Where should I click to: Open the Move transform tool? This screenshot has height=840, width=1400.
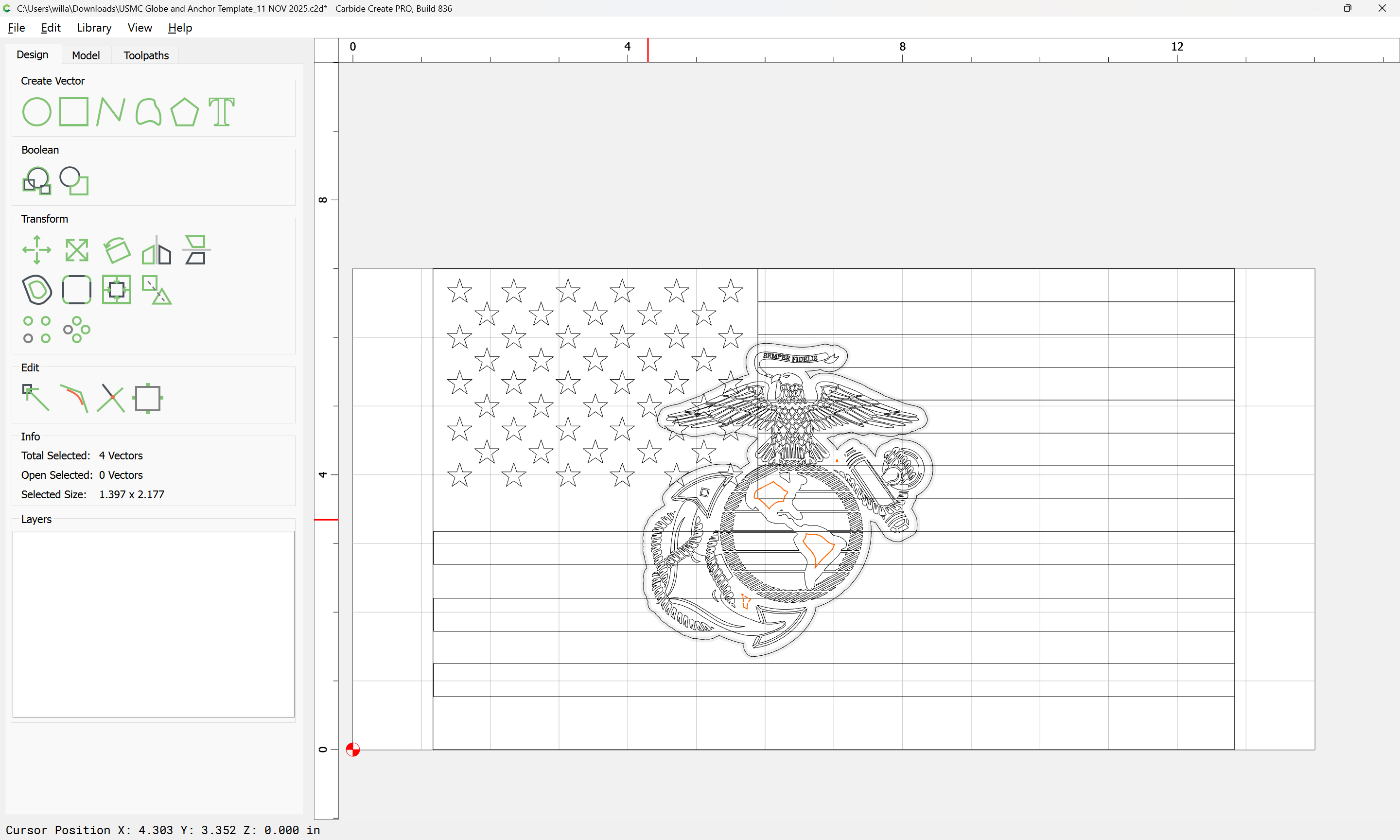37,250
